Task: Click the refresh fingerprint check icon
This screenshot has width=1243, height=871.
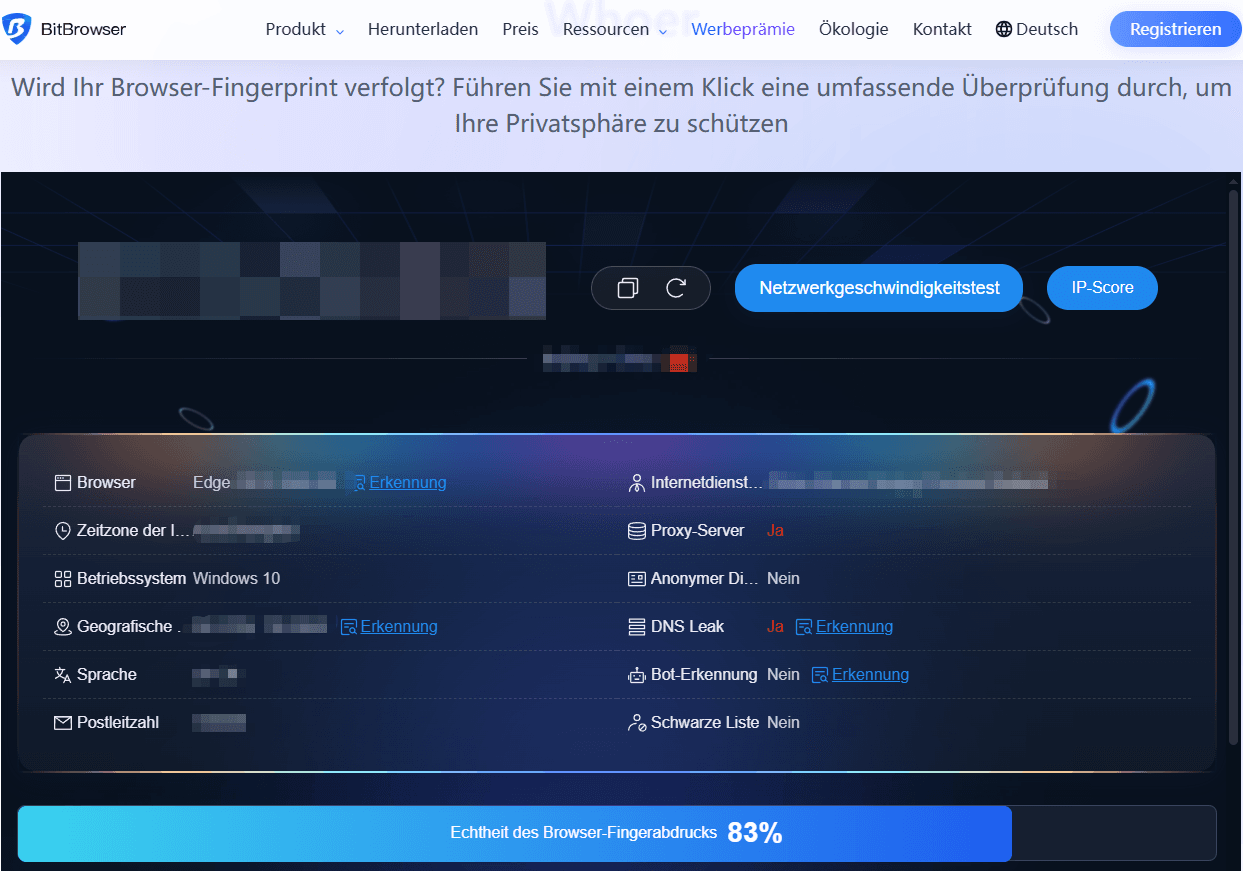Action: coord(675,287)
